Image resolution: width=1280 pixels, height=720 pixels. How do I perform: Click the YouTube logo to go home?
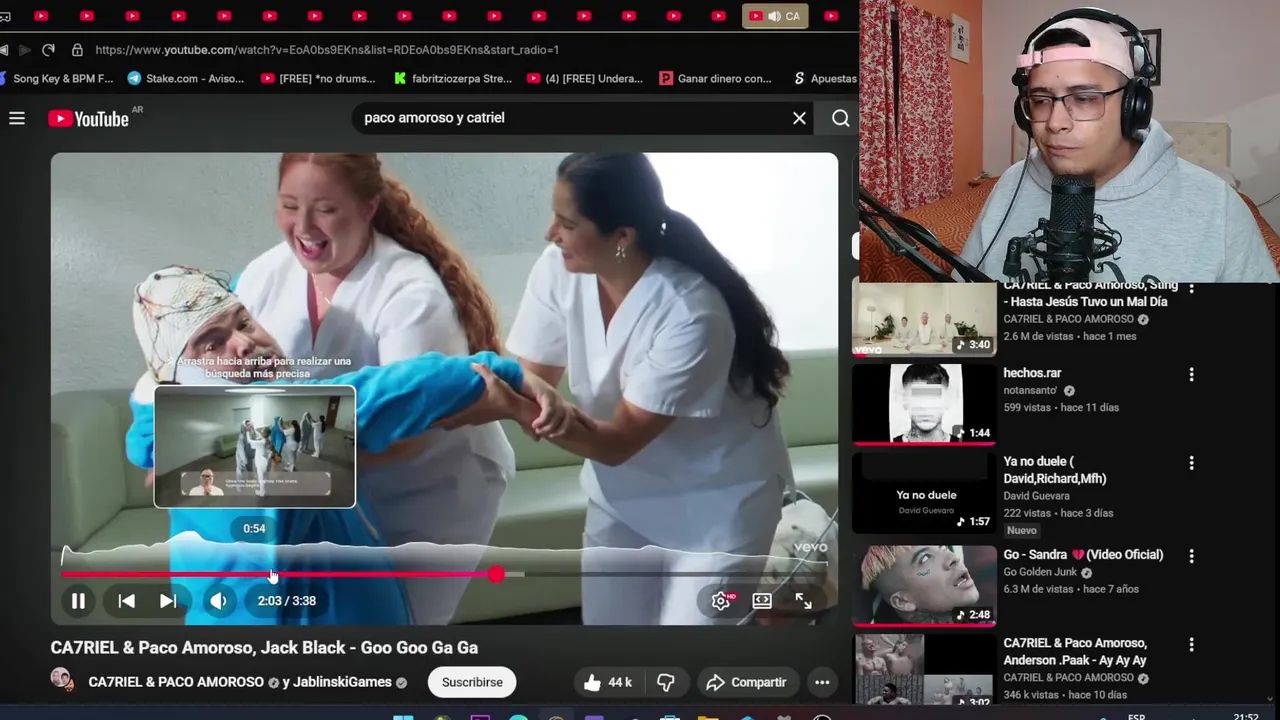pyautogui.click(x=89, y=119)
